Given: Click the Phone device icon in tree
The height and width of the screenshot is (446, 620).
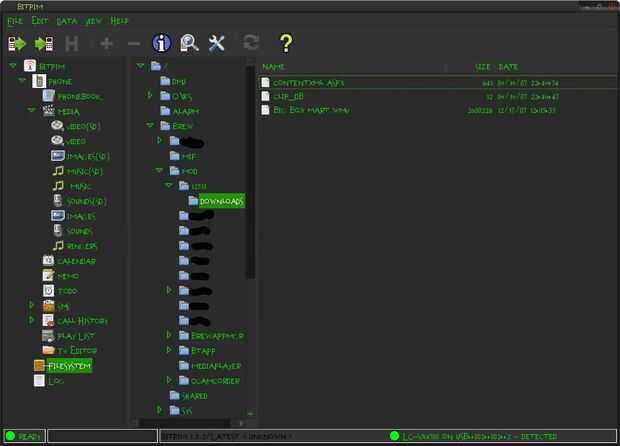Looking at the screenshot, I should click(x=39, y=81).
